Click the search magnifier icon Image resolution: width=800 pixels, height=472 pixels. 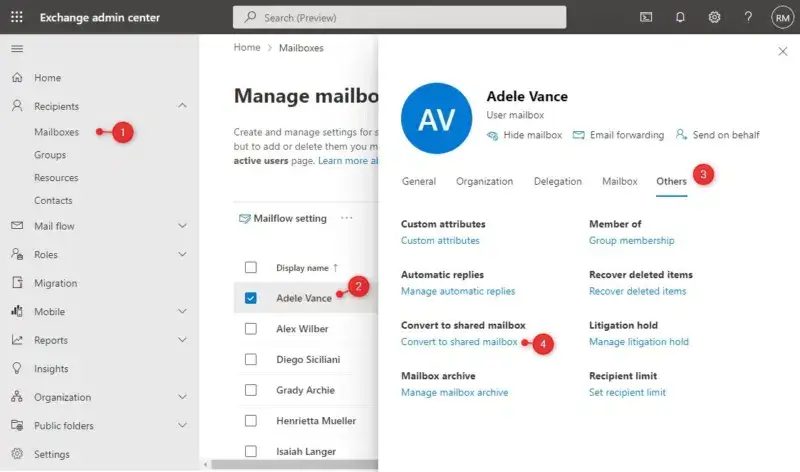pos(250,17)
